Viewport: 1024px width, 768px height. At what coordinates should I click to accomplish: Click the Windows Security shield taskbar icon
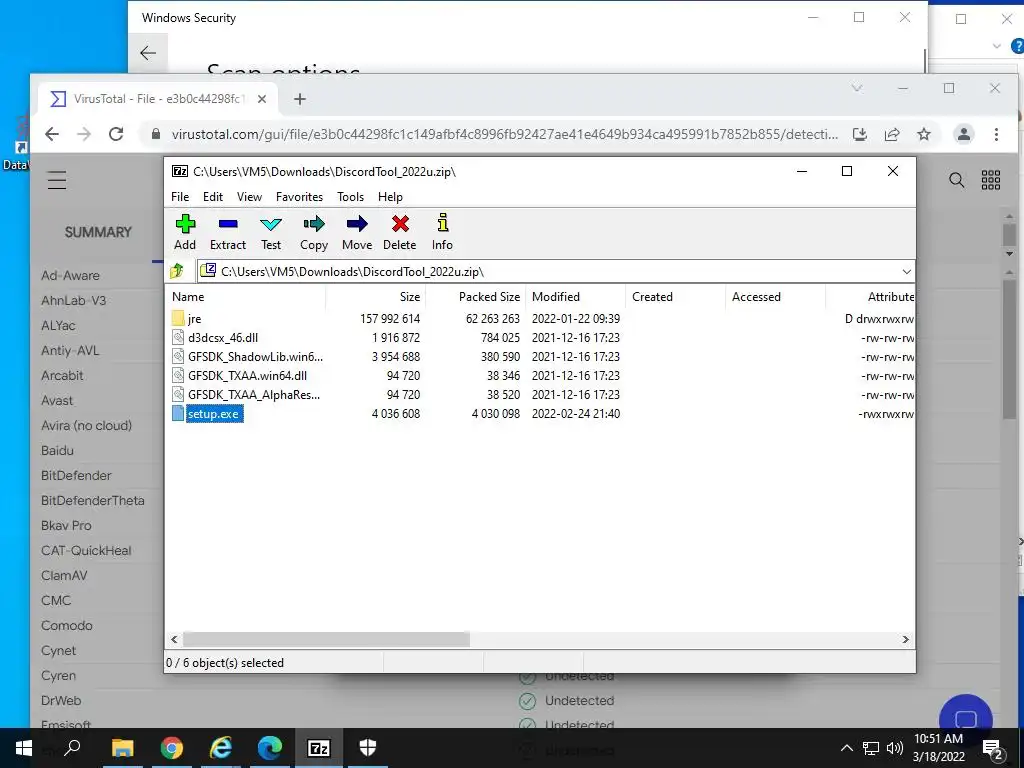tap(368, 748)
